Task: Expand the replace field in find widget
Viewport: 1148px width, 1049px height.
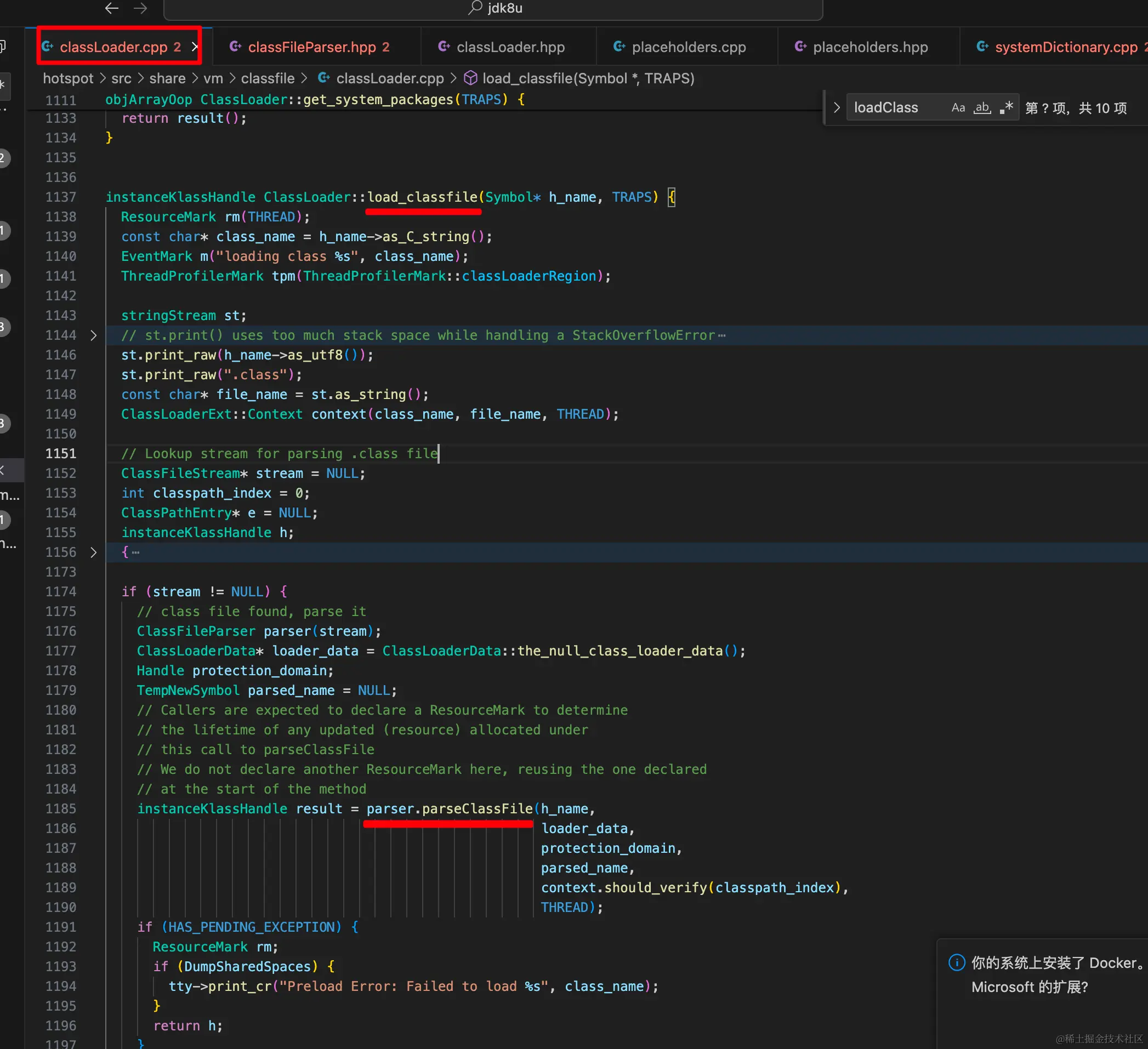Action: [837, 107]
